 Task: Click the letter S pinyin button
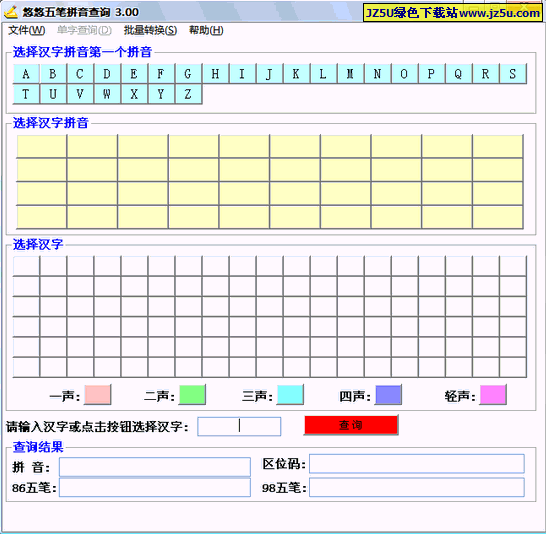[513, 74]
